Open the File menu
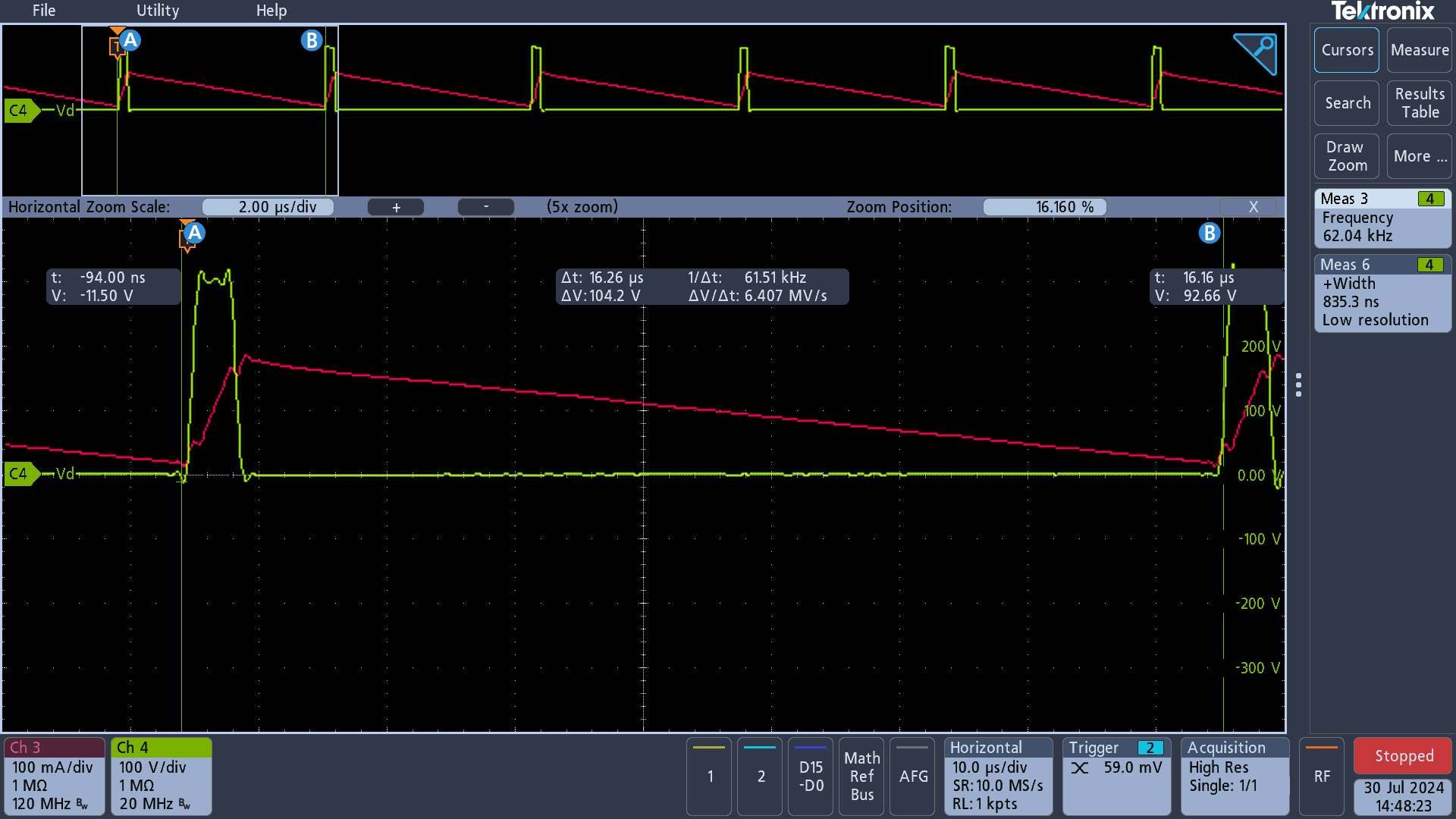Image resolution: width=1456 pixels, height=819 pixels. (x=44, y=11)
